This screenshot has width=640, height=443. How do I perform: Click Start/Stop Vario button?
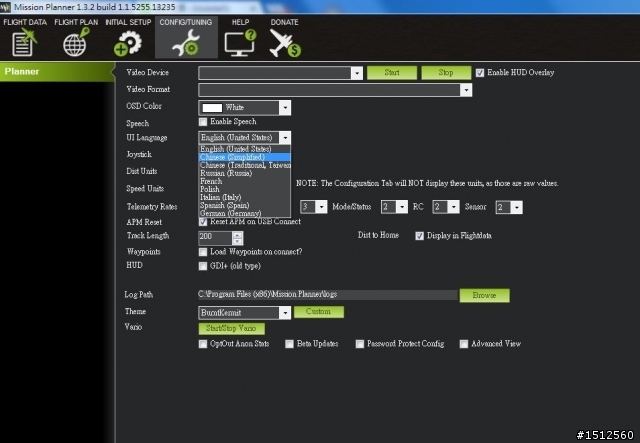coord(231,329)
